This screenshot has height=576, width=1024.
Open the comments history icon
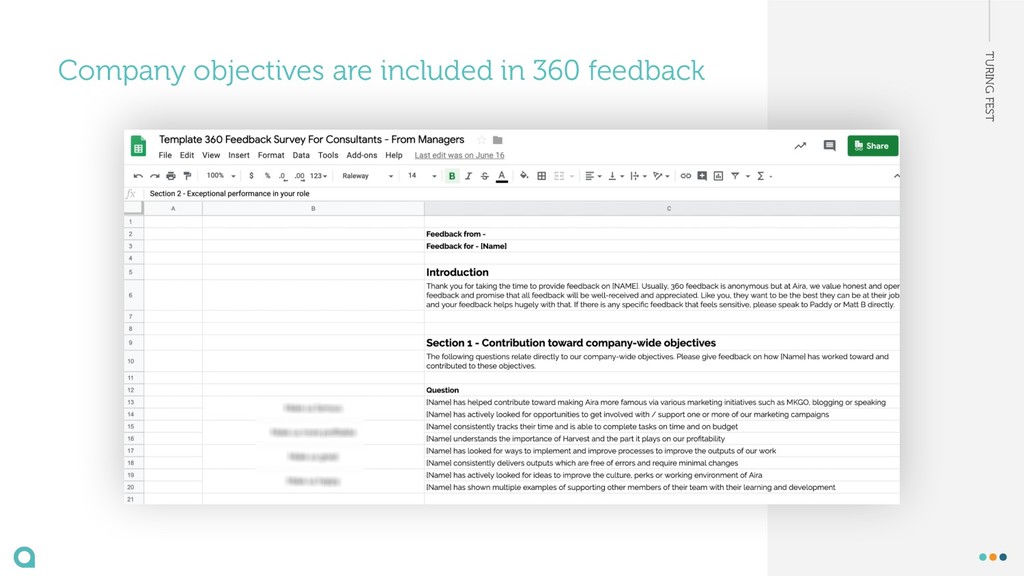pyautogui.click(x=829, y=146)
